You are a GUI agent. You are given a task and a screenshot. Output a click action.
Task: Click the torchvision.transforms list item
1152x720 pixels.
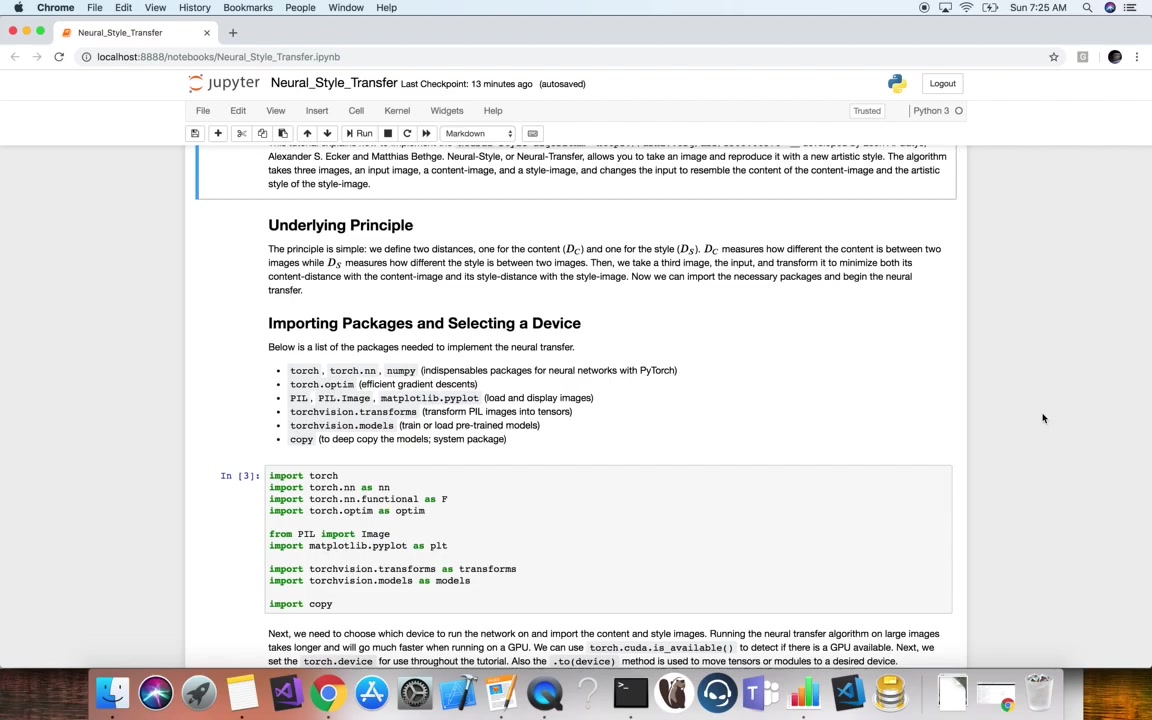[431, 411]
